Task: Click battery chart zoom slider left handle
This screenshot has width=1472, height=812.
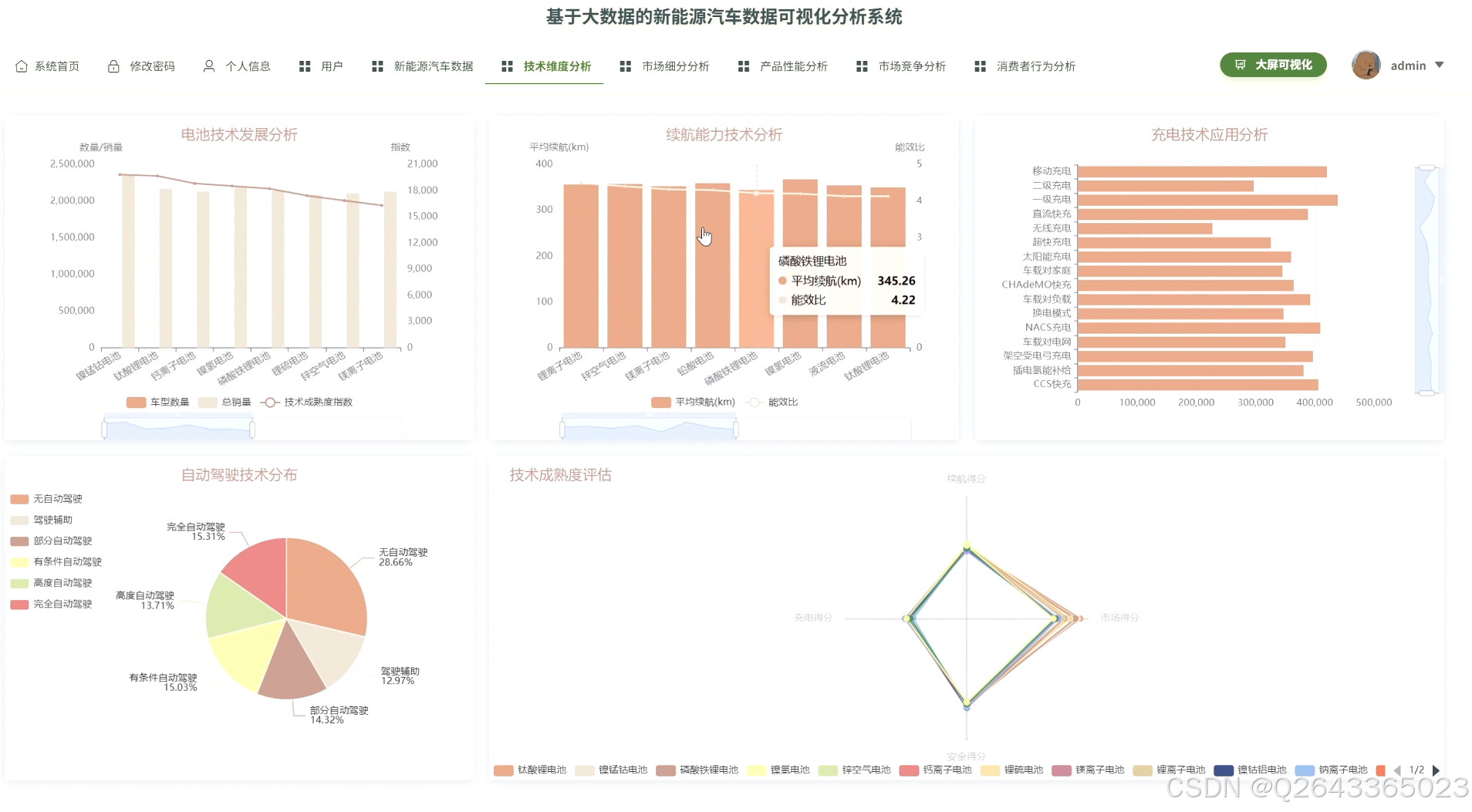Action: (104, 429)
